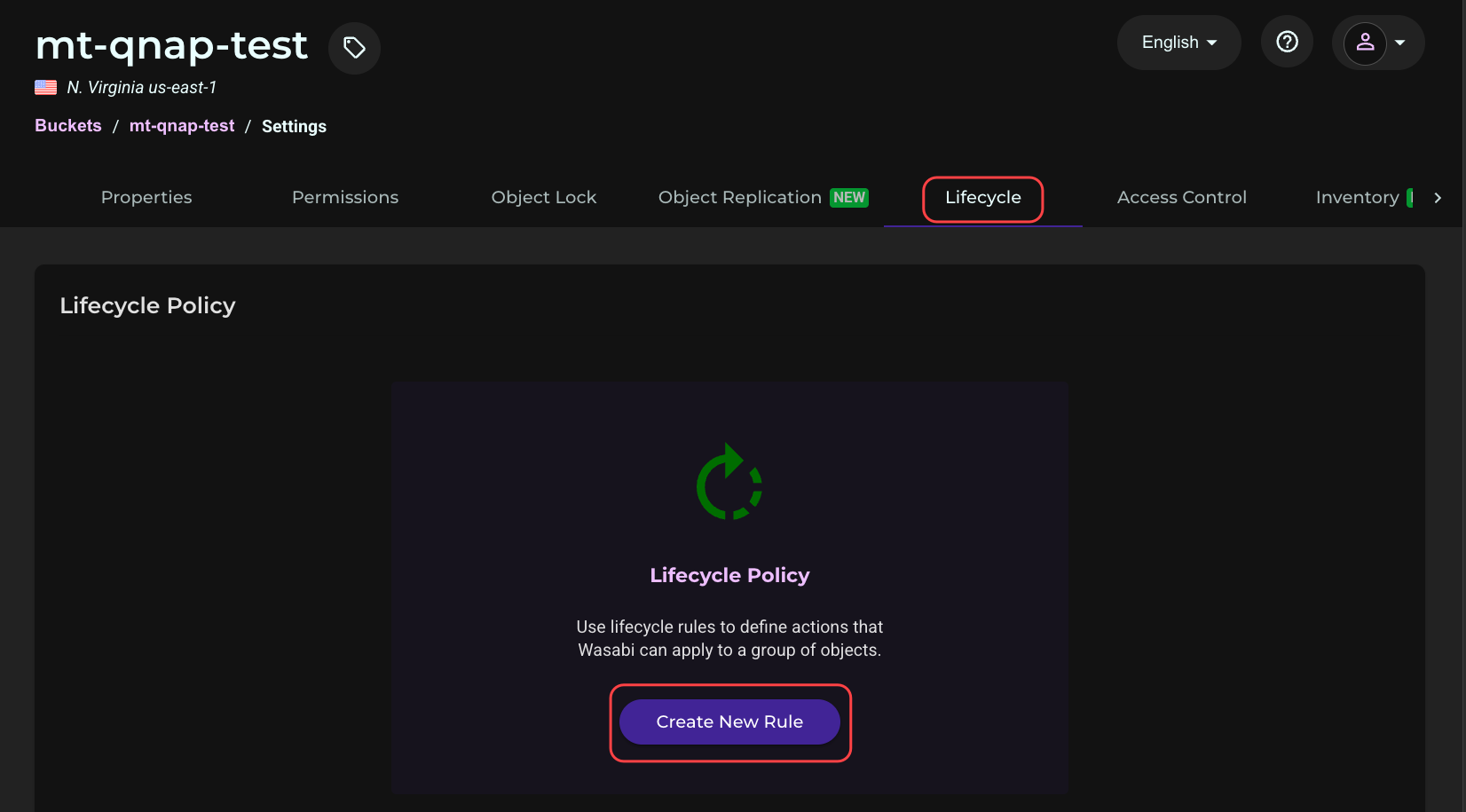
Task: Switch to the Inventory tab
Action: (1358, 197)
